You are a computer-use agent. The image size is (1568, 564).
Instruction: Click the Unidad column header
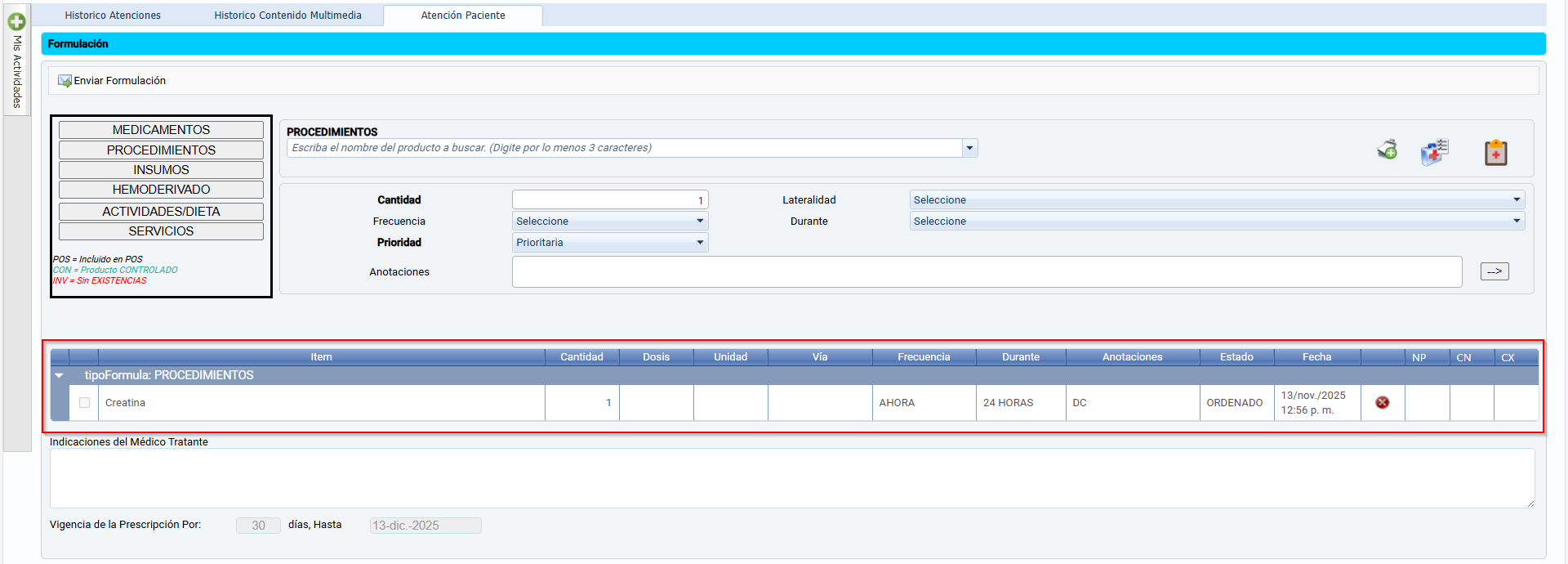pos(730,357)
